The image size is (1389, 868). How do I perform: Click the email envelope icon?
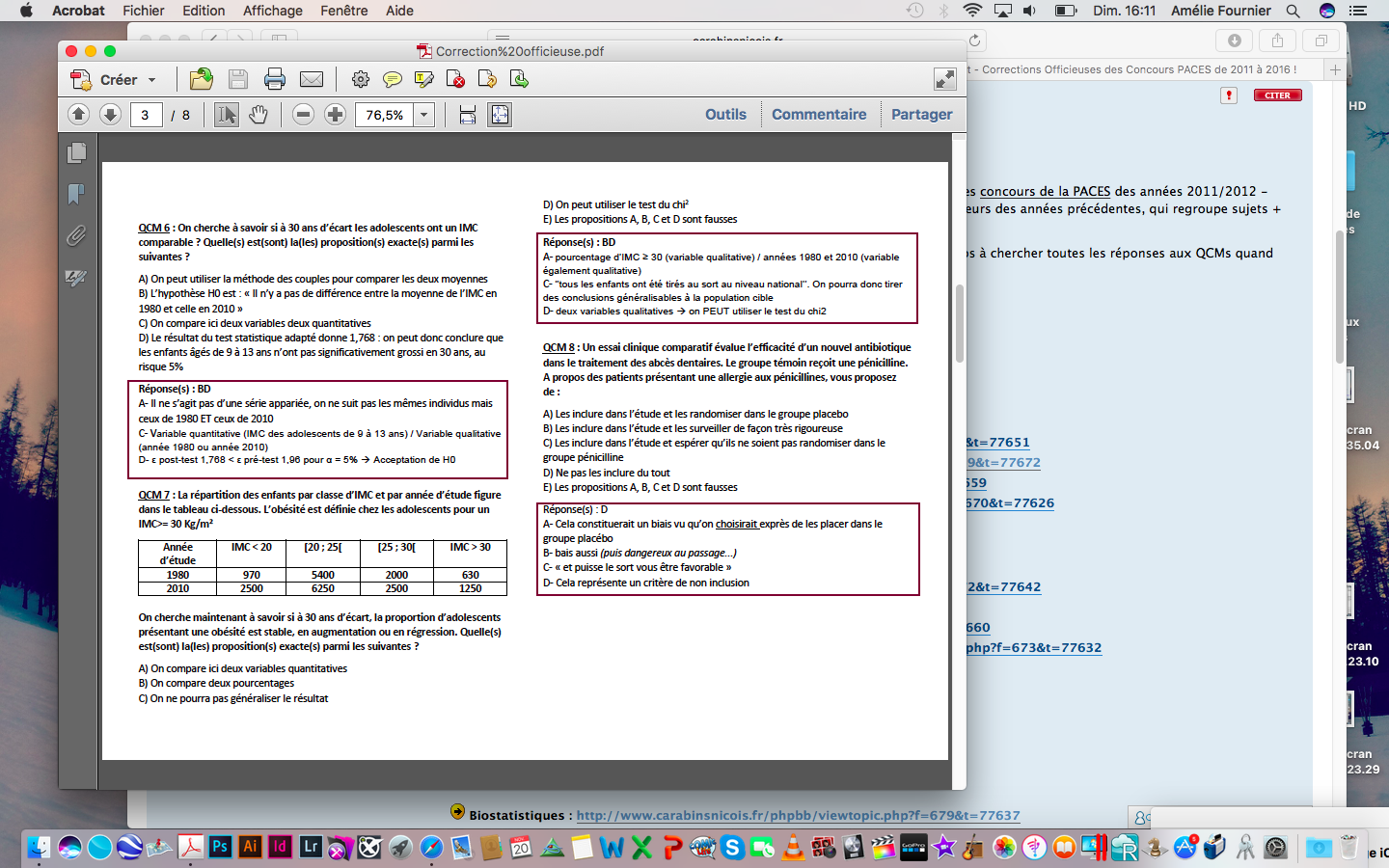(312, 79)
